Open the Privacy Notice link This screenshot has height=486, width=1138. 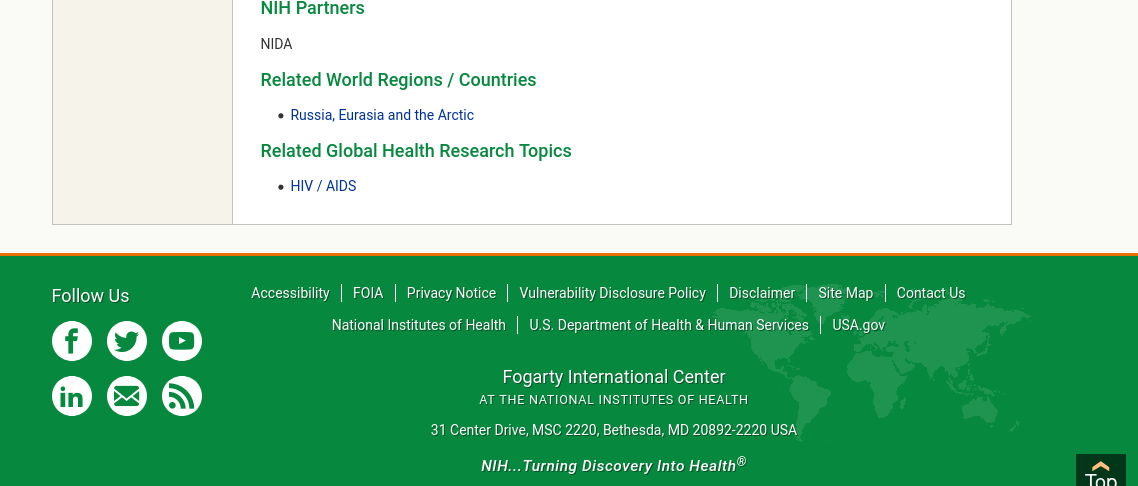(x=451, y=293)
